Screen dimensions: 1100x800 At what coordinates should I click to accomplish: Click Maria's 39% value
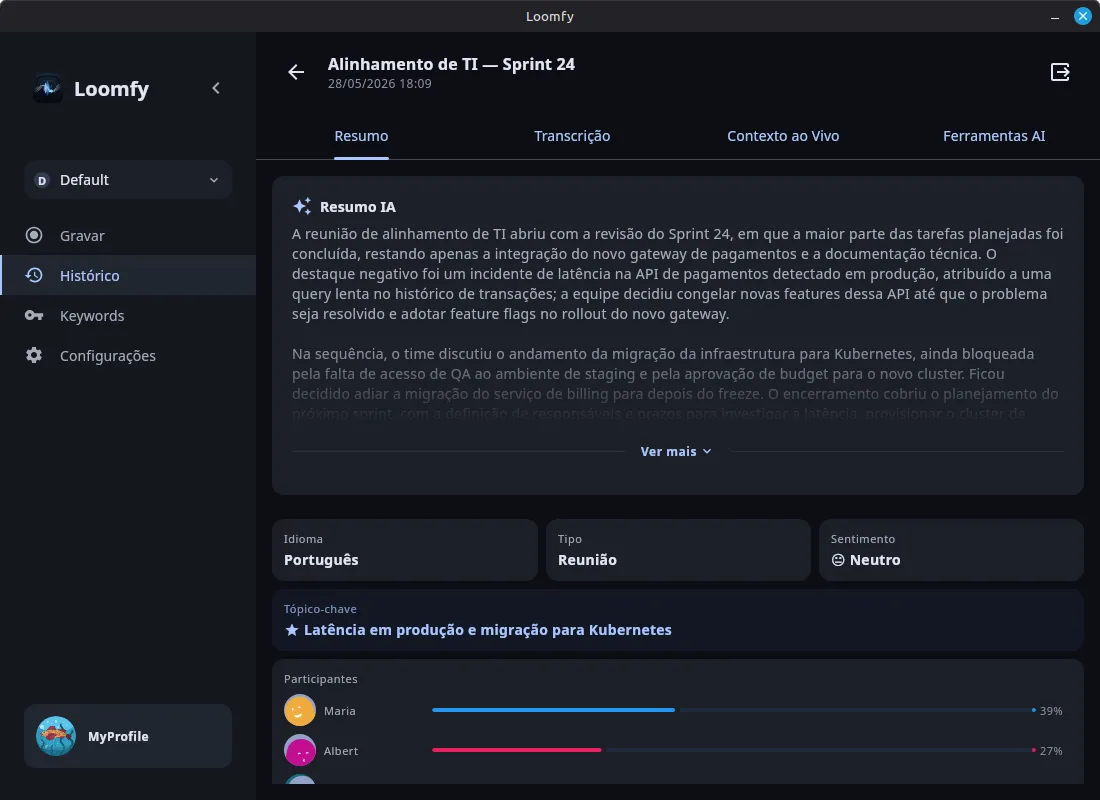1051,711
